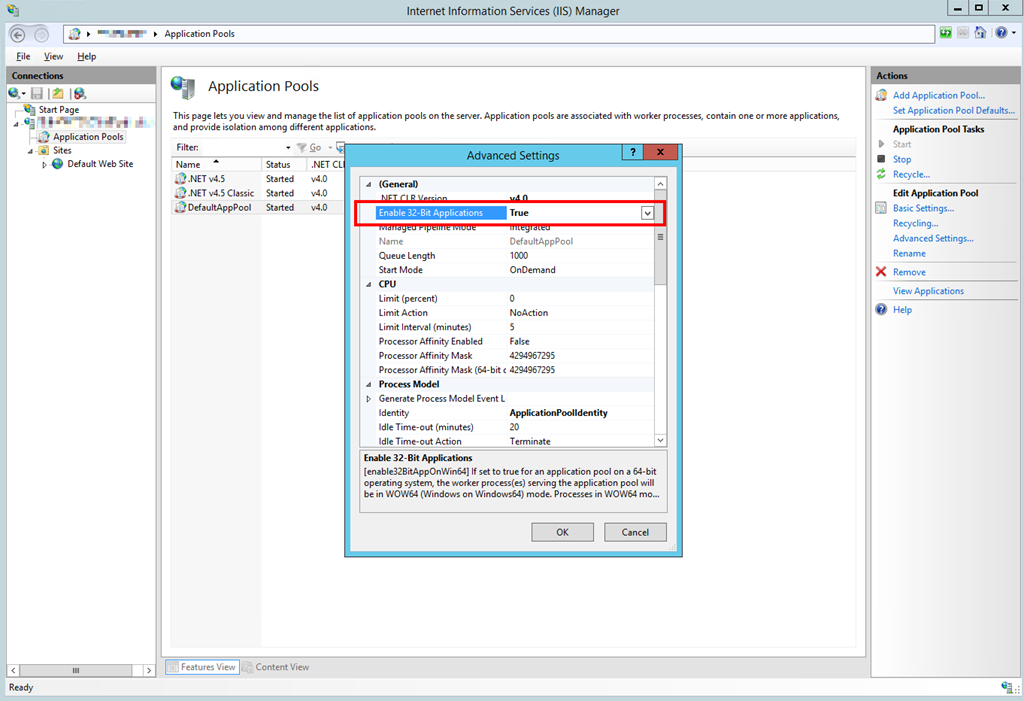This screenshot has height=701, width=1024.
Task: Click the settings list scroll down arrow
Action: 660,441
